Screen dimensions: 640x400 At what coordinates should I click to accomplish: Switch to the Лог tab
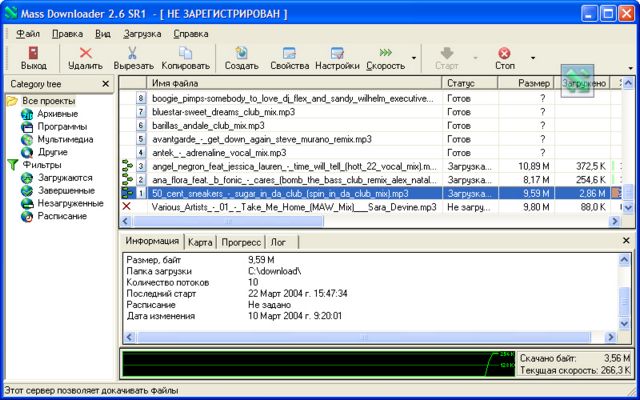click(278, 242)
